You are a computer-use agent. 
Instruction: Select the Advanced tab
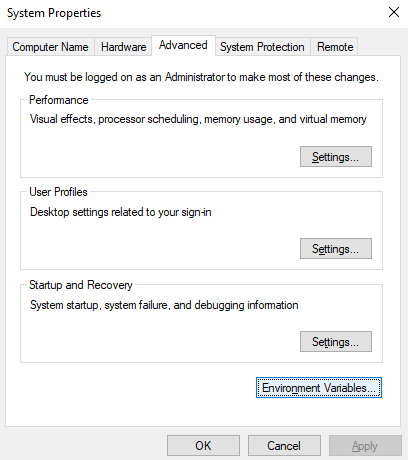coord(183,45)
